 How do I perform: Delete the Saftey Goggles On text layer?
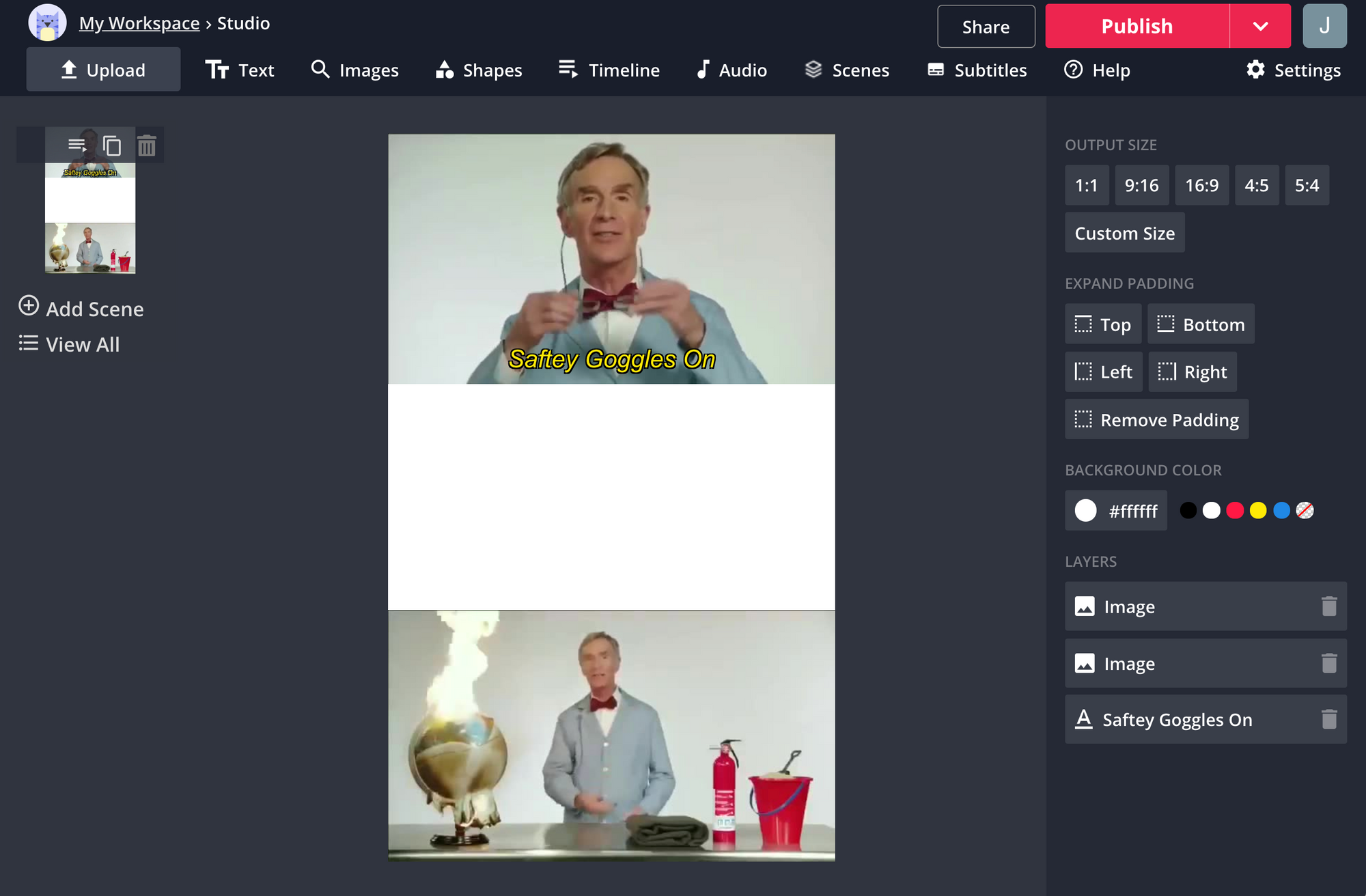[x=1328, y=719]
